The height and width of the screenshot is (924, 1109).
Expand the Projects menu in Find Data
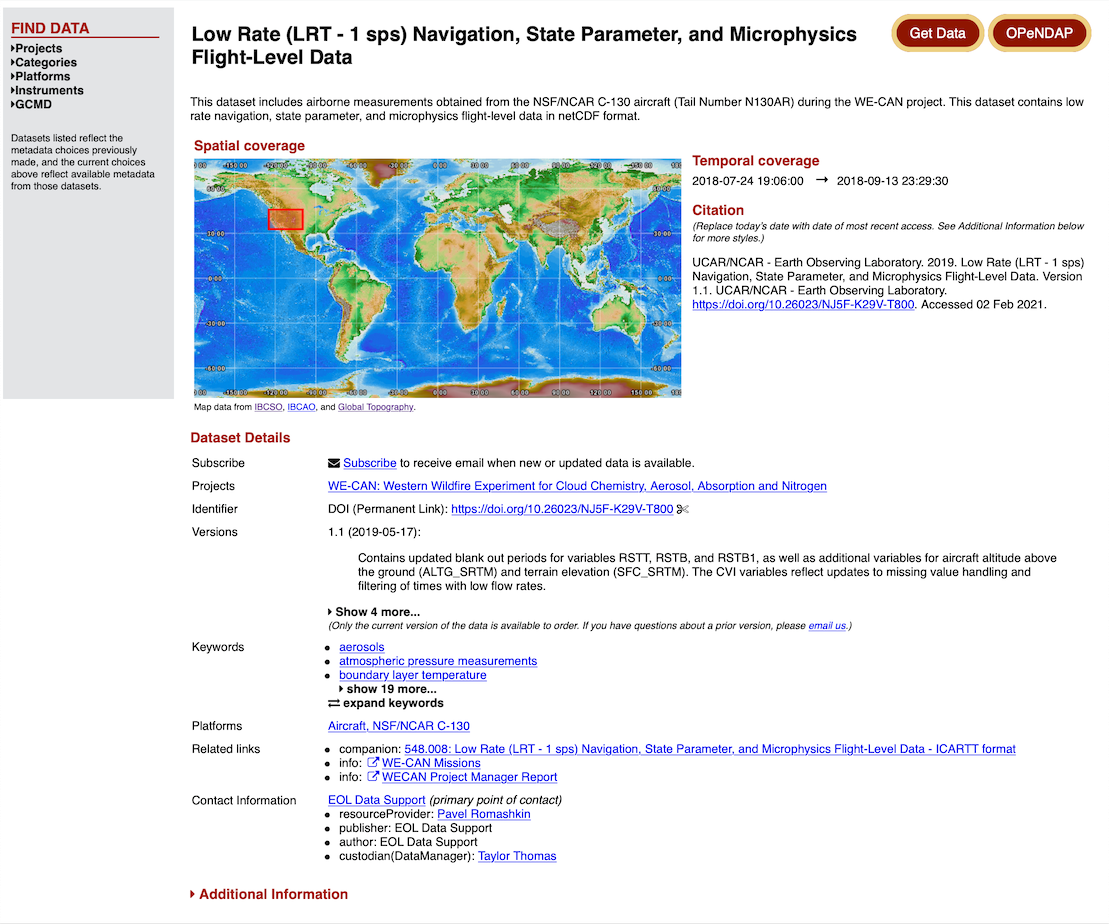(38, 48)
